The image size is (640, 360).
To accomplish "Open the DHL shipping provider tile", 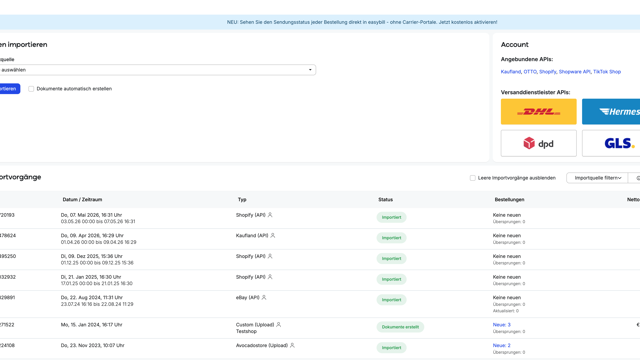I will pyautogui.click(x=538, y=111).
